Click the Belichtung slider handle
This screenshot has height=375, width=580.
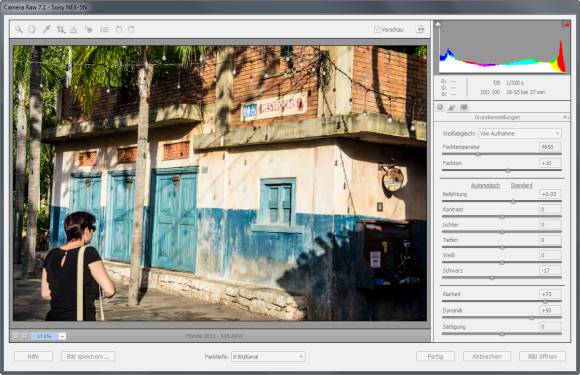point(513,202)
